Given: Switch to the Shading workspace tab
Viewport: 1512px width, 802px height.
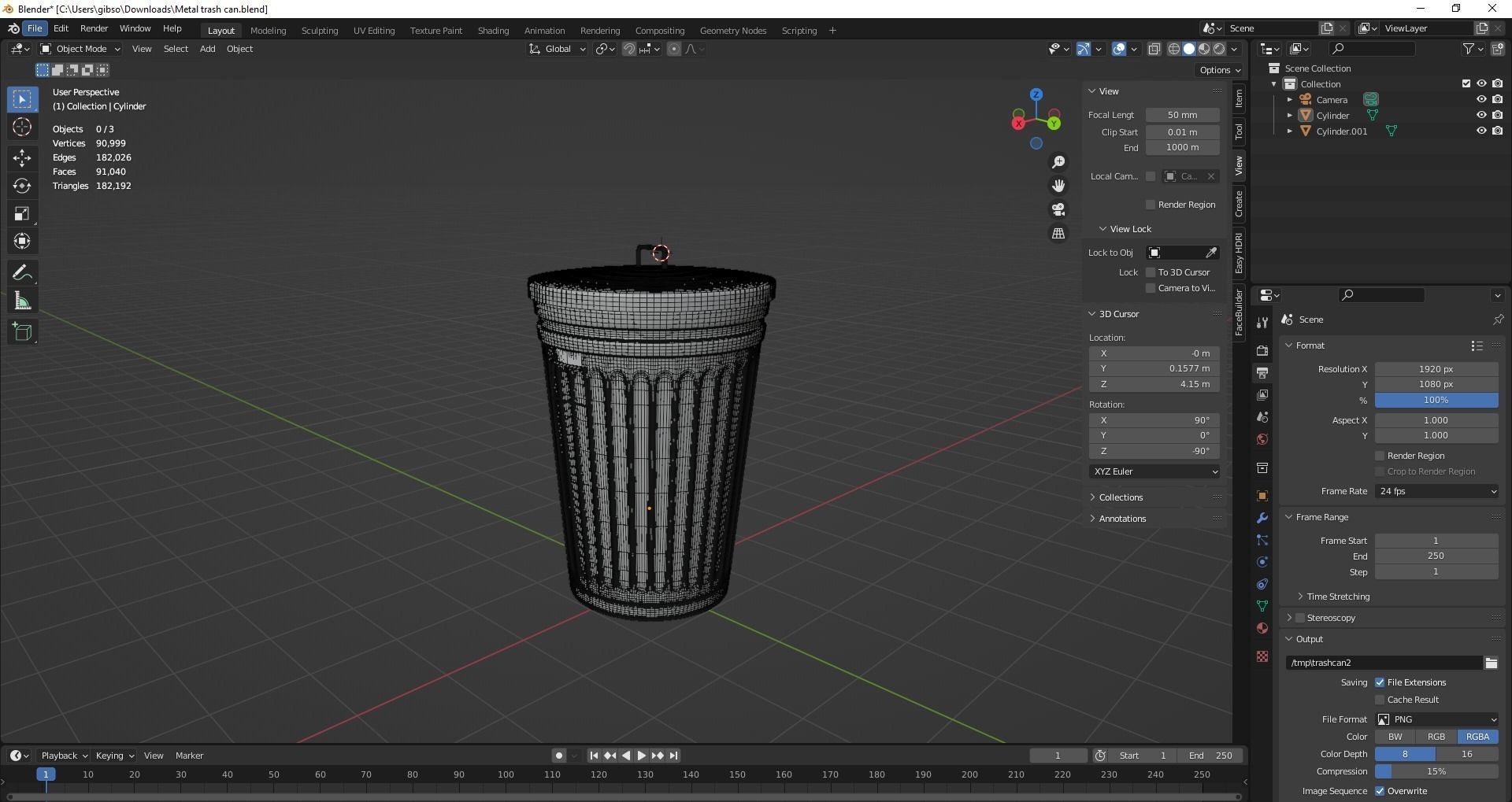Looking at the screenshot, I should tap(493, 30).
